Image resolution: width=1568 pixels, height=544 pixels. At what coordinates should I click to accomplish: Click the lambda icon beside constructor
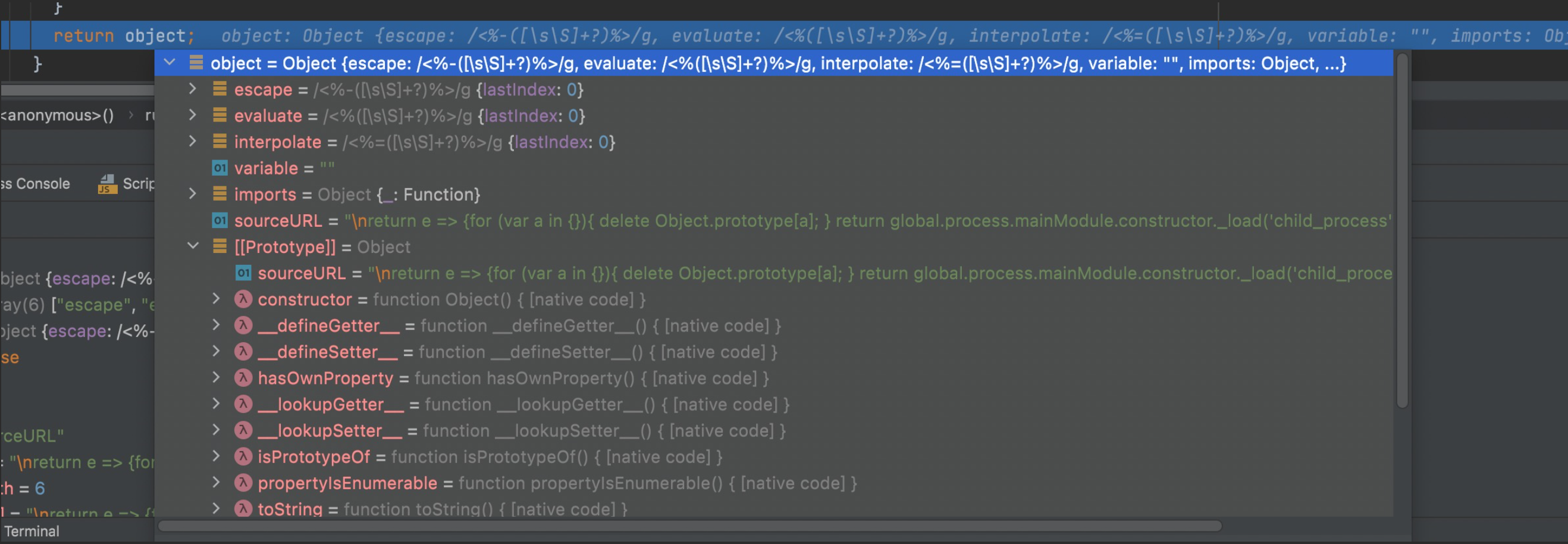[243, 299]
